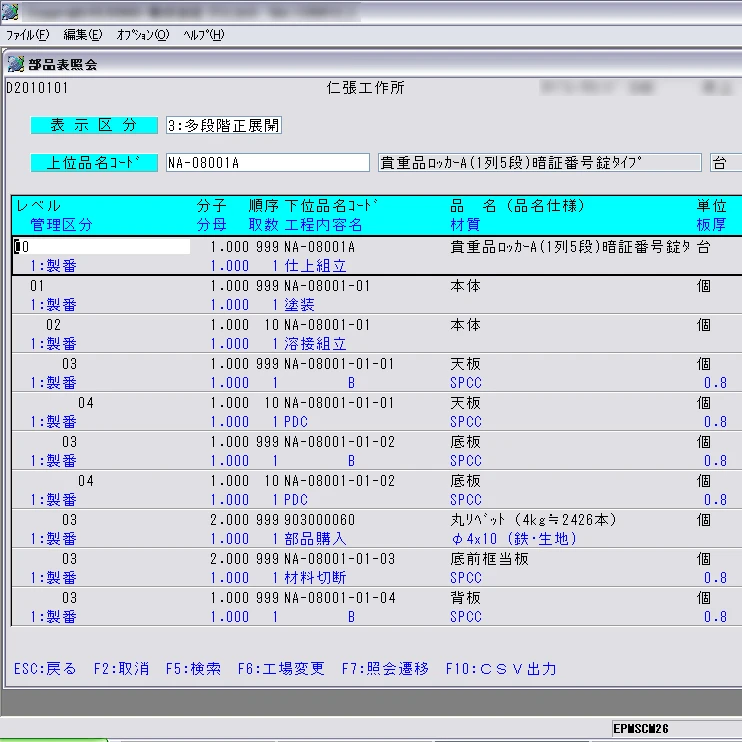742x742 pixels.
Task: Click the 部品表照会 window icon
Action: [15, 64]
